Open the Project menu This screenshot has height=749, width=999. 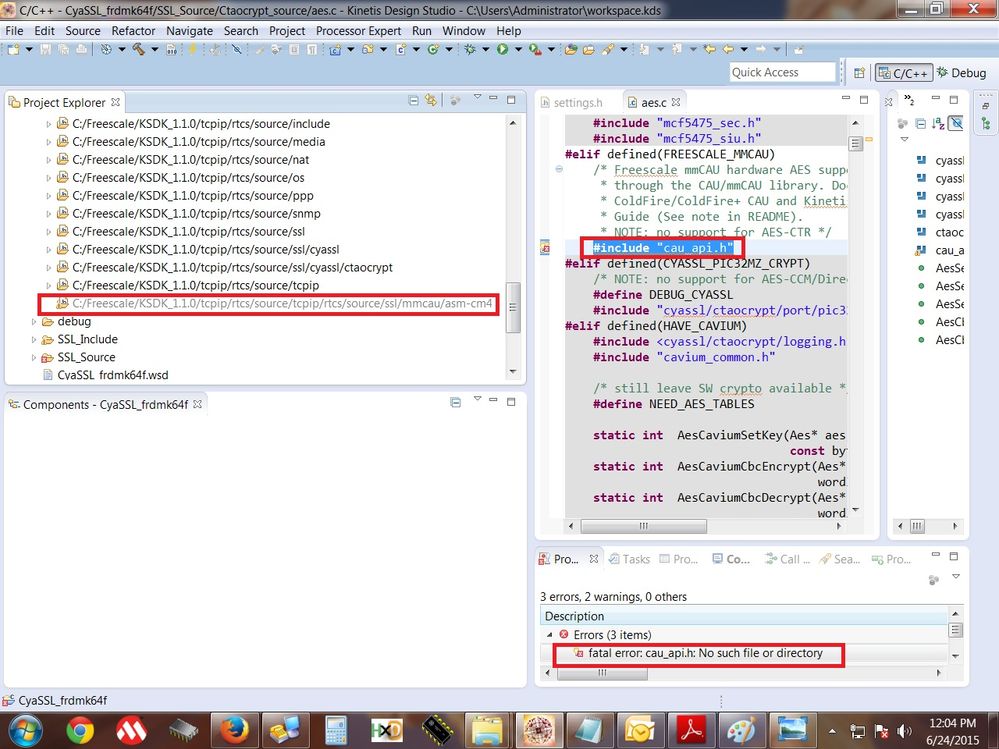point(287,31)
